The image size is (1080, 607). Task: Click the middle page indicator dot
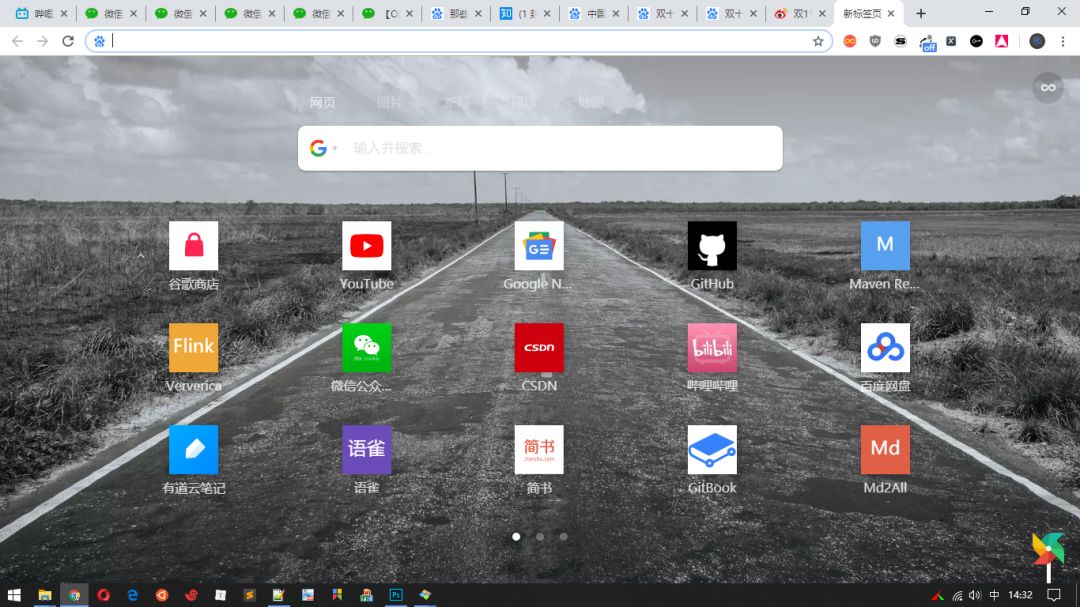[540, 536]
